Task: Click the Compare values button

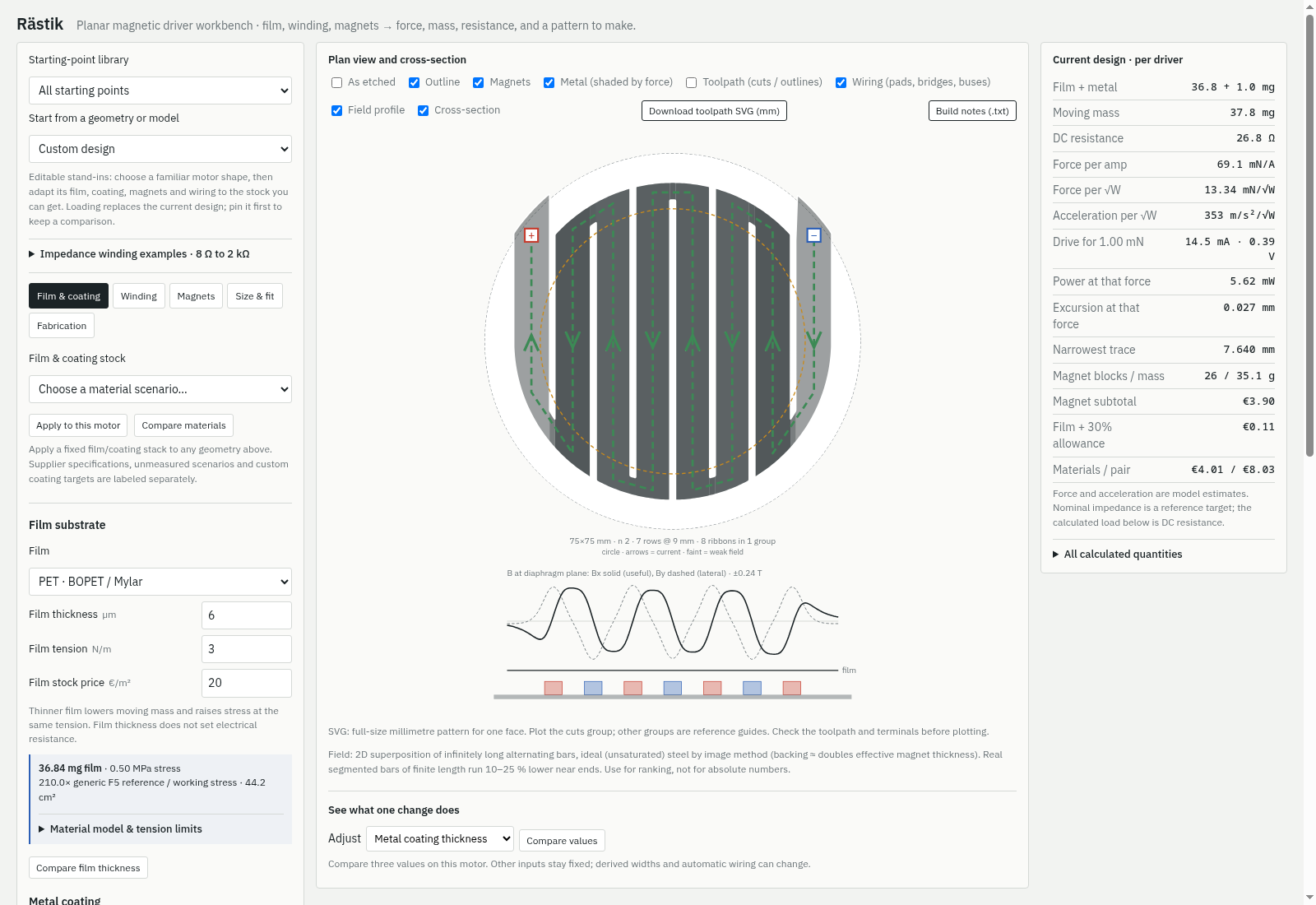Action: [x=562, y=841]
